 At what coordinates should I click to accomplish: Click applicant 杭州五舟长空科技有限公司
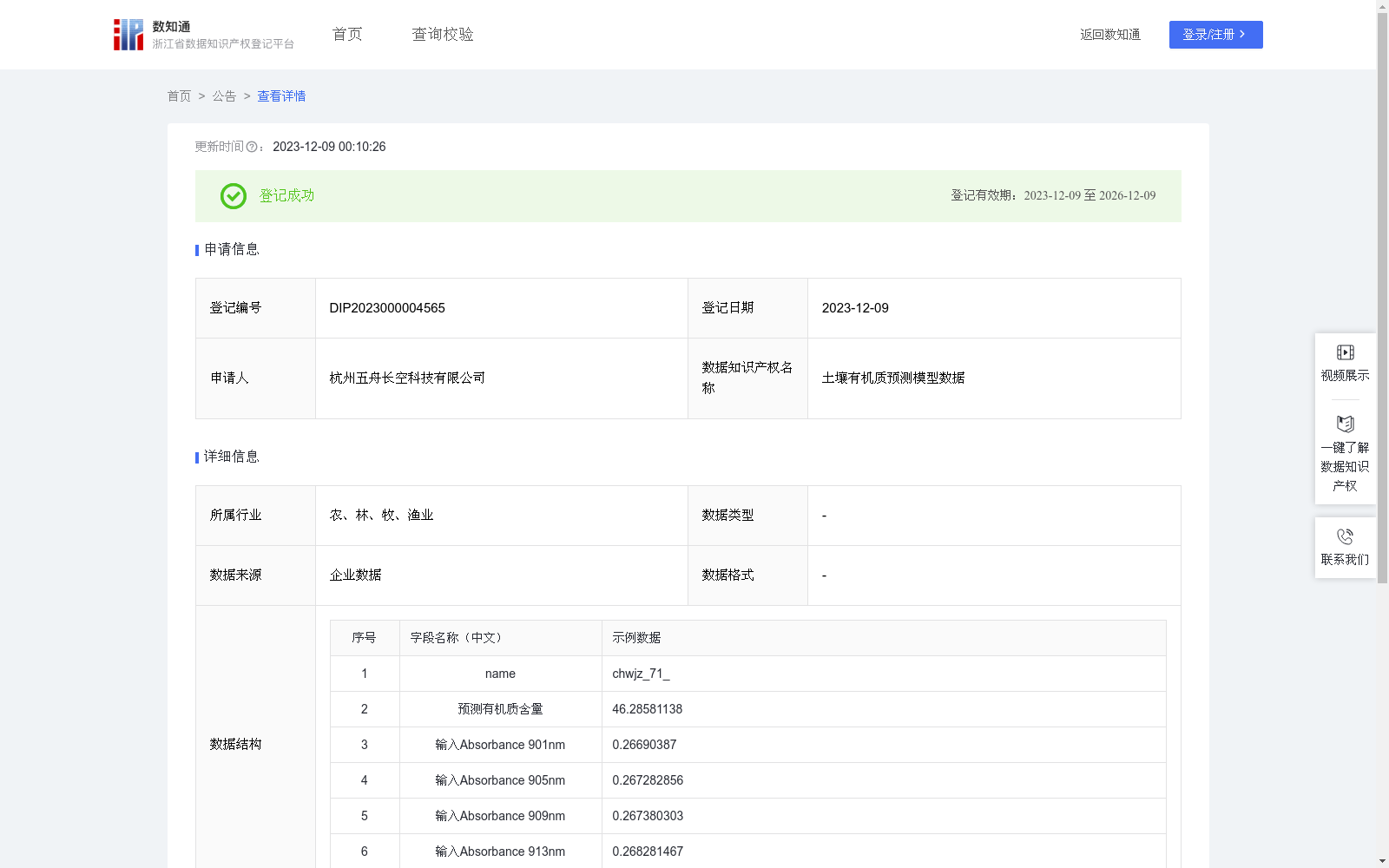click(407, 378)
